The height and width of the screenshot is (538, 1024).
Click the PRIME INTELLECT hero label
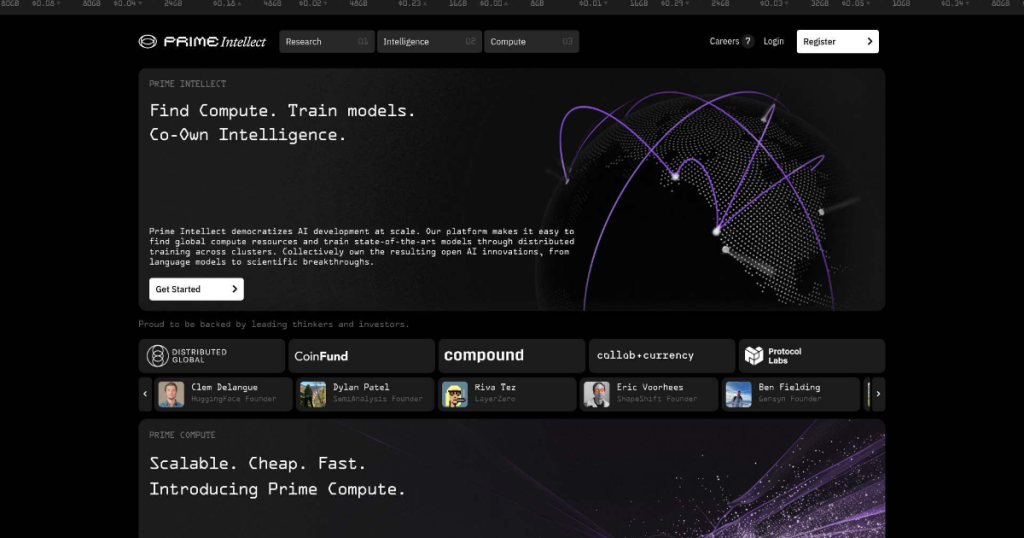pyautogui.click(x=187, y=84)
